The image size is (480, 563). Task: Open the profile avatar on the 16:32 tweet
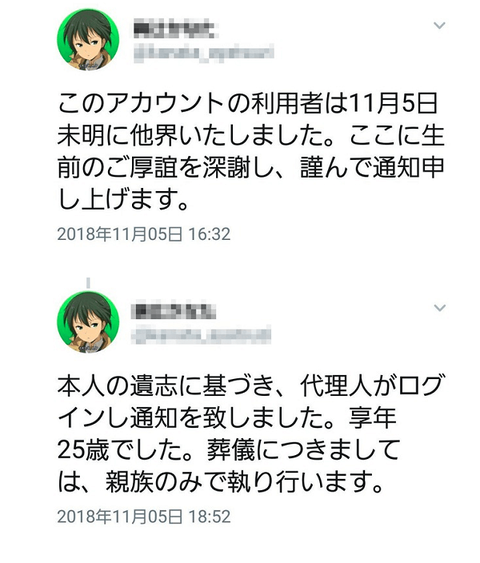[x=88, y=40]
